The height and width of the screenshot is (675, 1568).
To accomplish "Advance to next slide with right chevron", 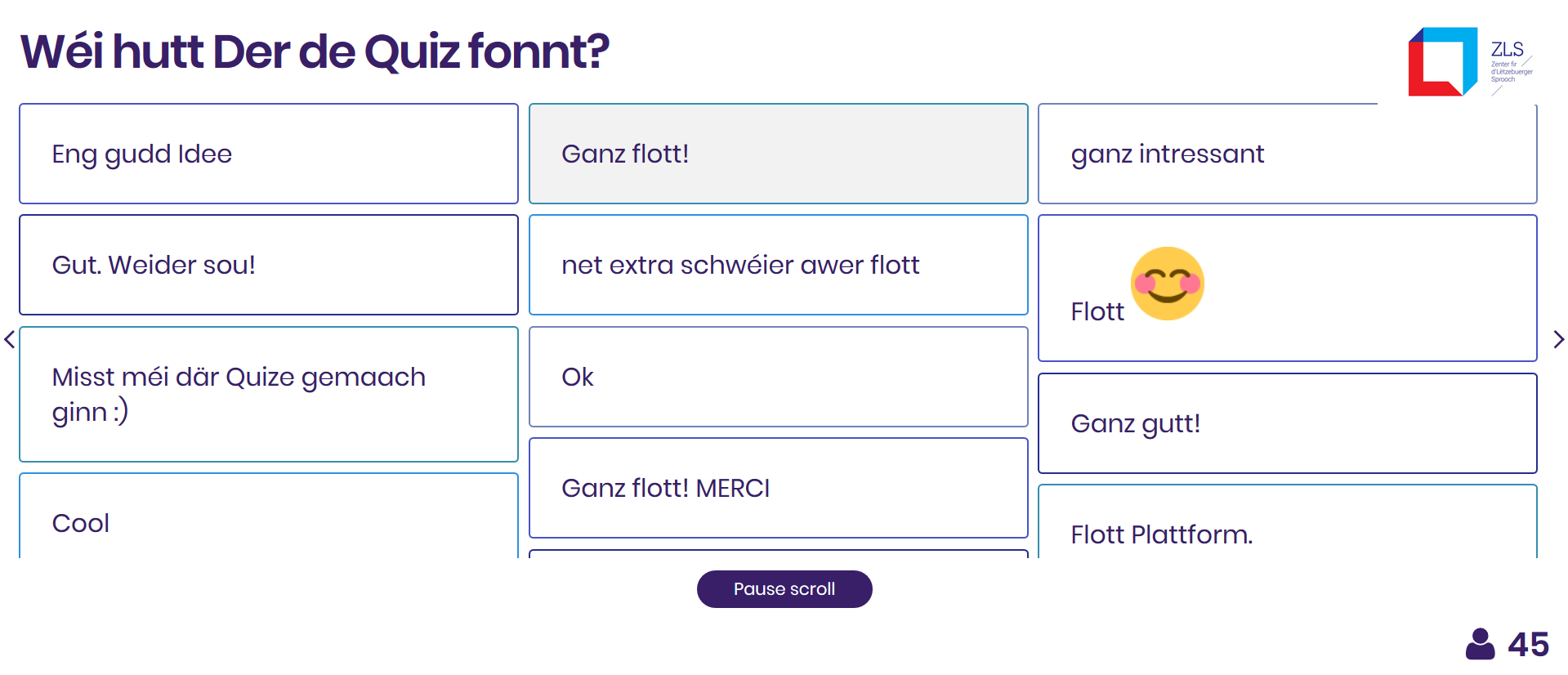I will 1558,339.
